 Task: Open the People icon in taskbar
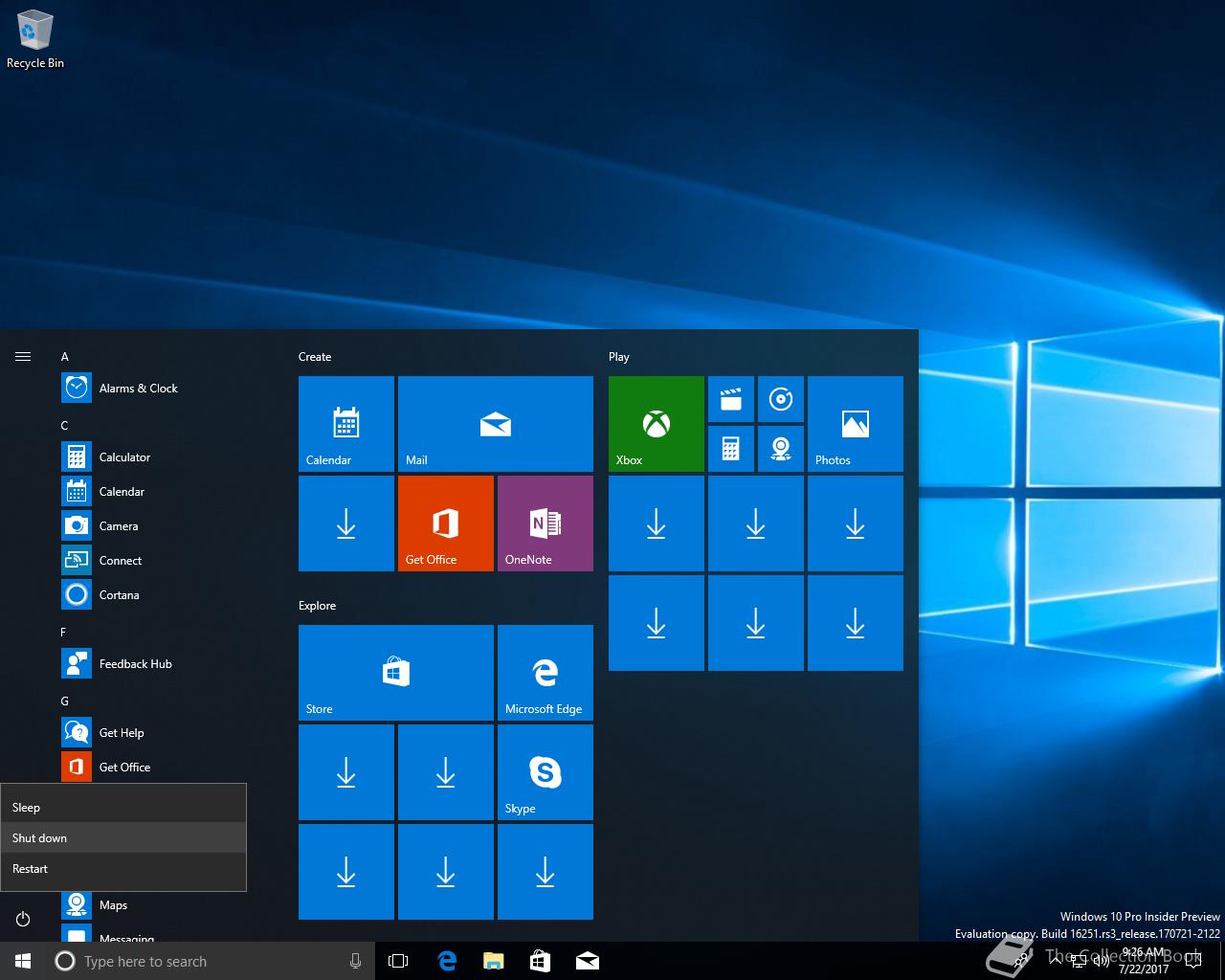(1022, 961)
